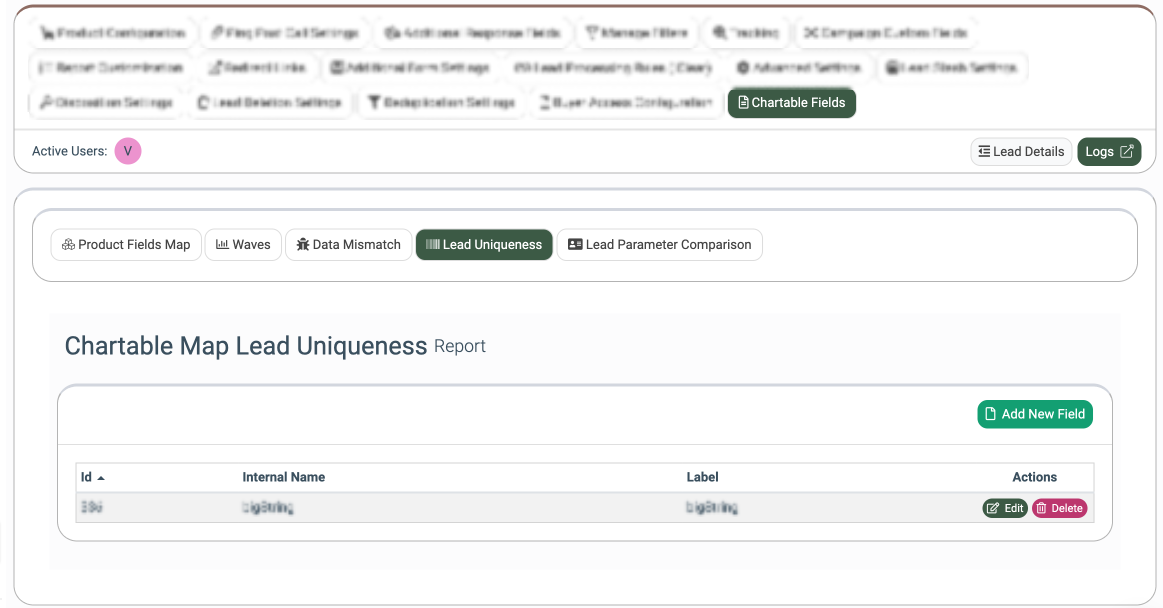Switch to Product Fields Map tab
This screenshot has width=1163, height=608.
coord(126,245)
